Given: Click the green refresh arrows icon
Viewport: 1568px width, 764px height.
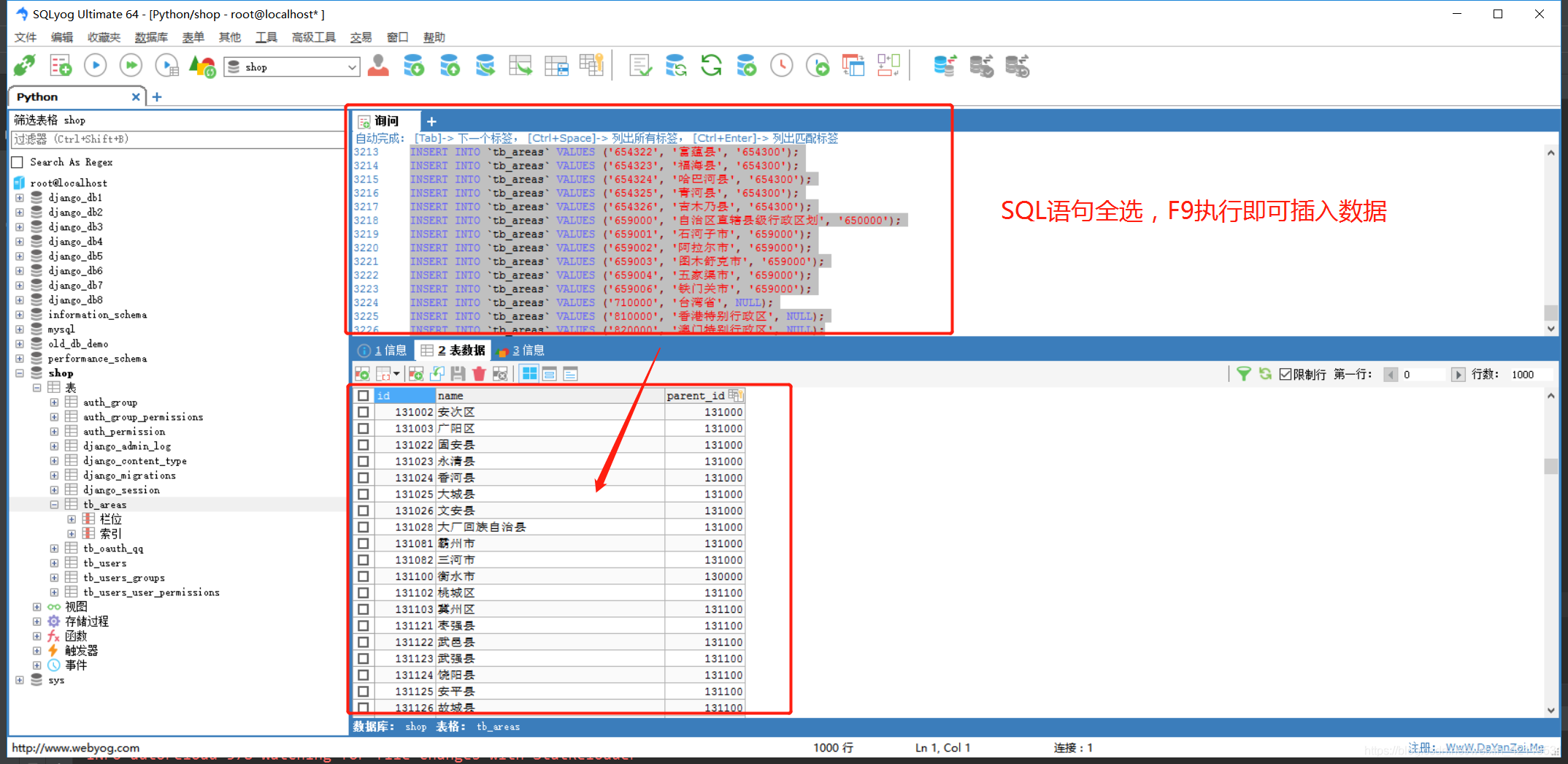Looking at the screenshot, I should click(711, 66).
